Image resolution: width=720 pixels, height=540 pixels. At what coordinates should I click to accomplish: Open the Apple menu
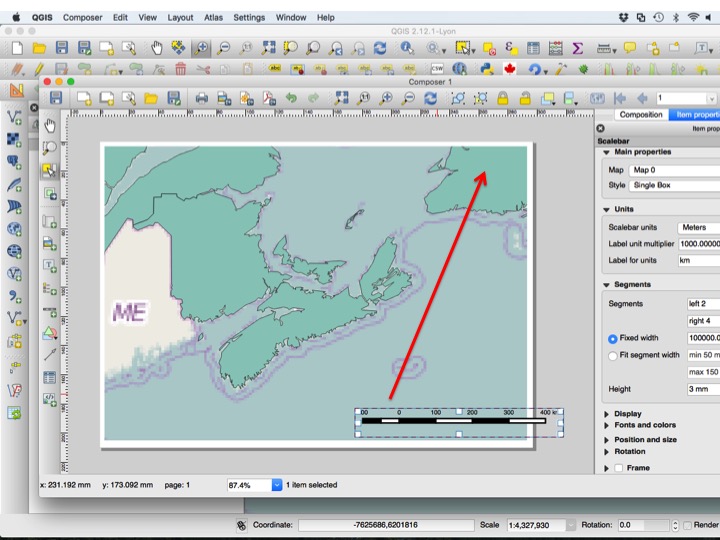pos(16,17)
